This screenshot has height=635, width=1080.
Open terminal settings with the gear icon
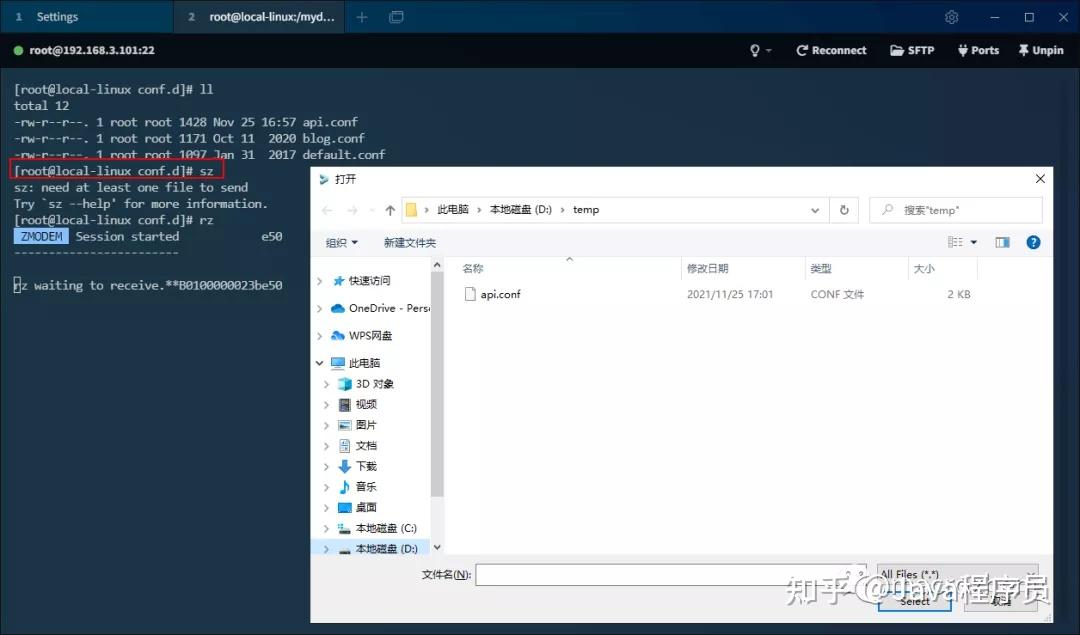coord(951,17)
